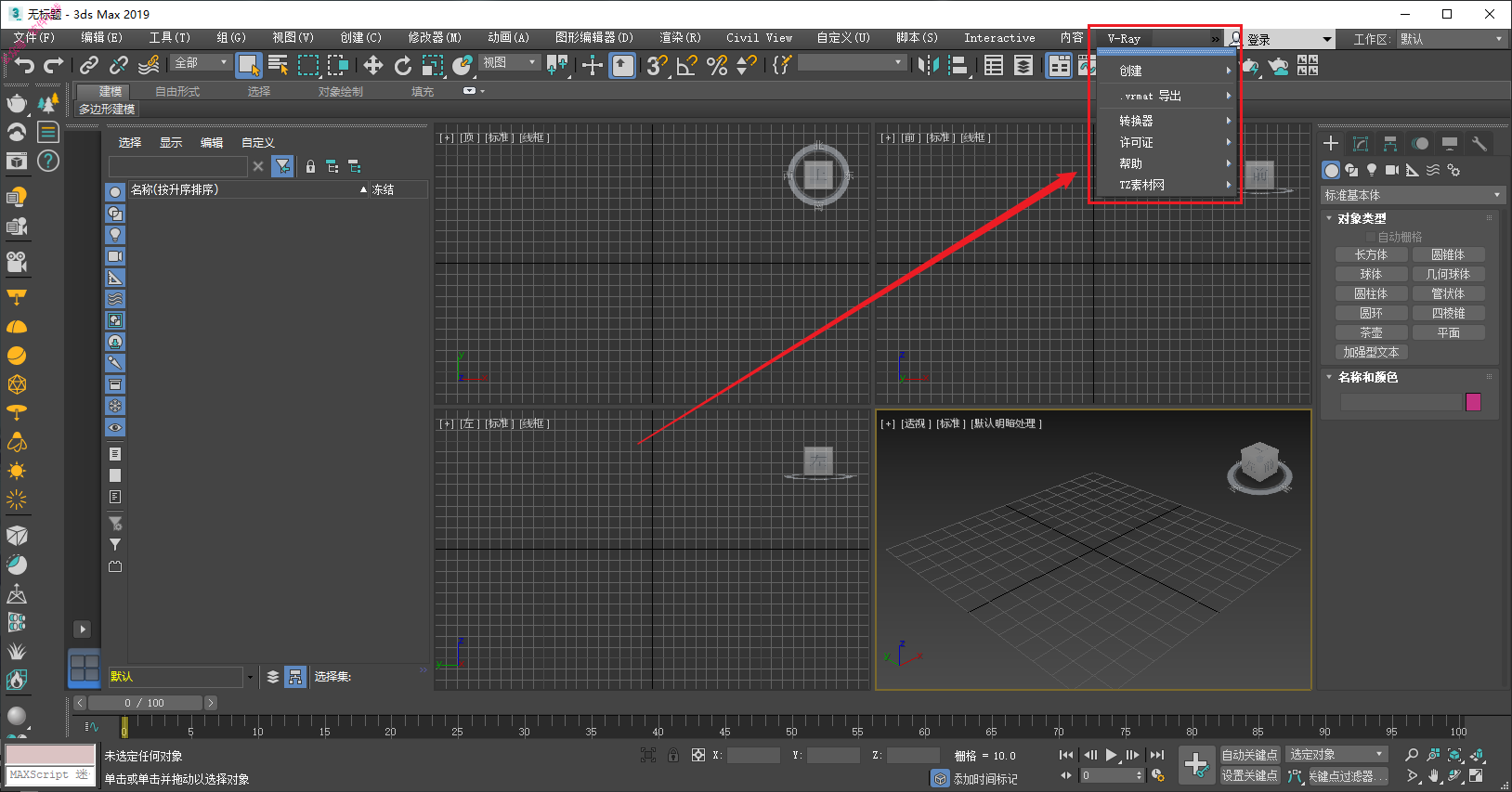Click the Unlink Selection icon

pyautogui.click(x=119, y=65)
